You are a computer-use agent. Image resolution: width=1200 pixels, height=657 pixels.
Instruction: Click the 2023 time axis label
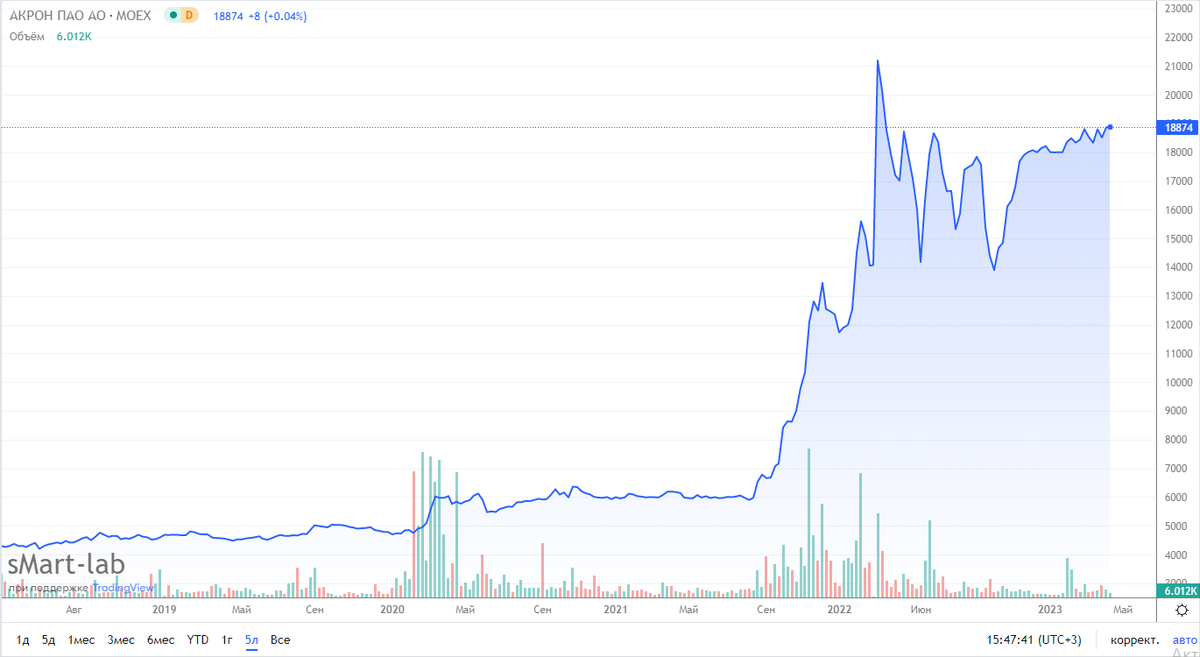[x=1049, y=609]
